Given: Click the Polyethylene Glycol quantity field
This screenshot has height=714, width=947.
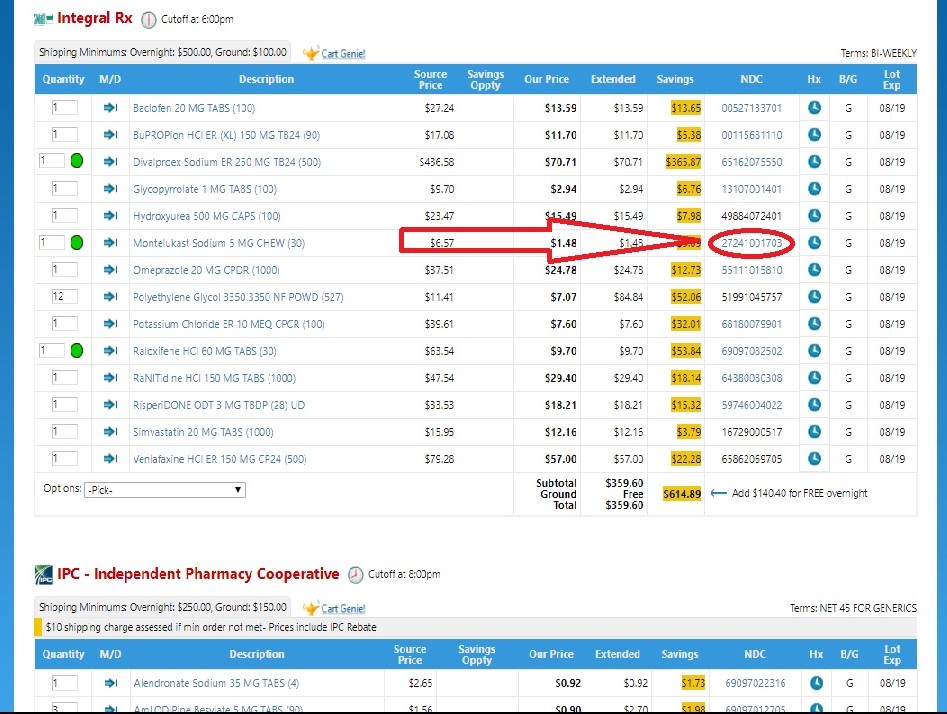Looking at the screenshot, I should 64,297.
